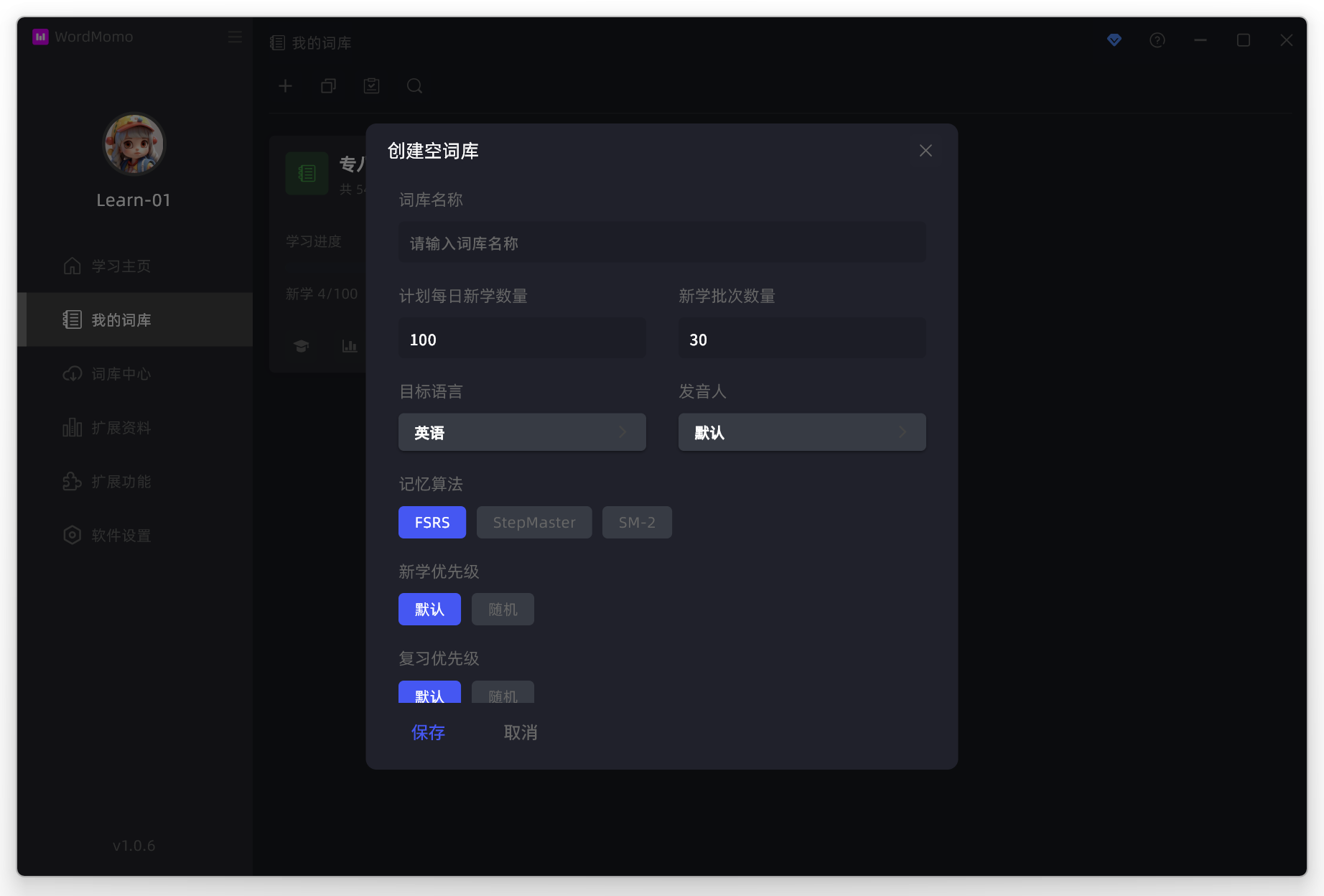This screenshot has height=896, width=1324.
Task: Select the StepMaster memory algorithm
Action: click(x=534, y=523)
